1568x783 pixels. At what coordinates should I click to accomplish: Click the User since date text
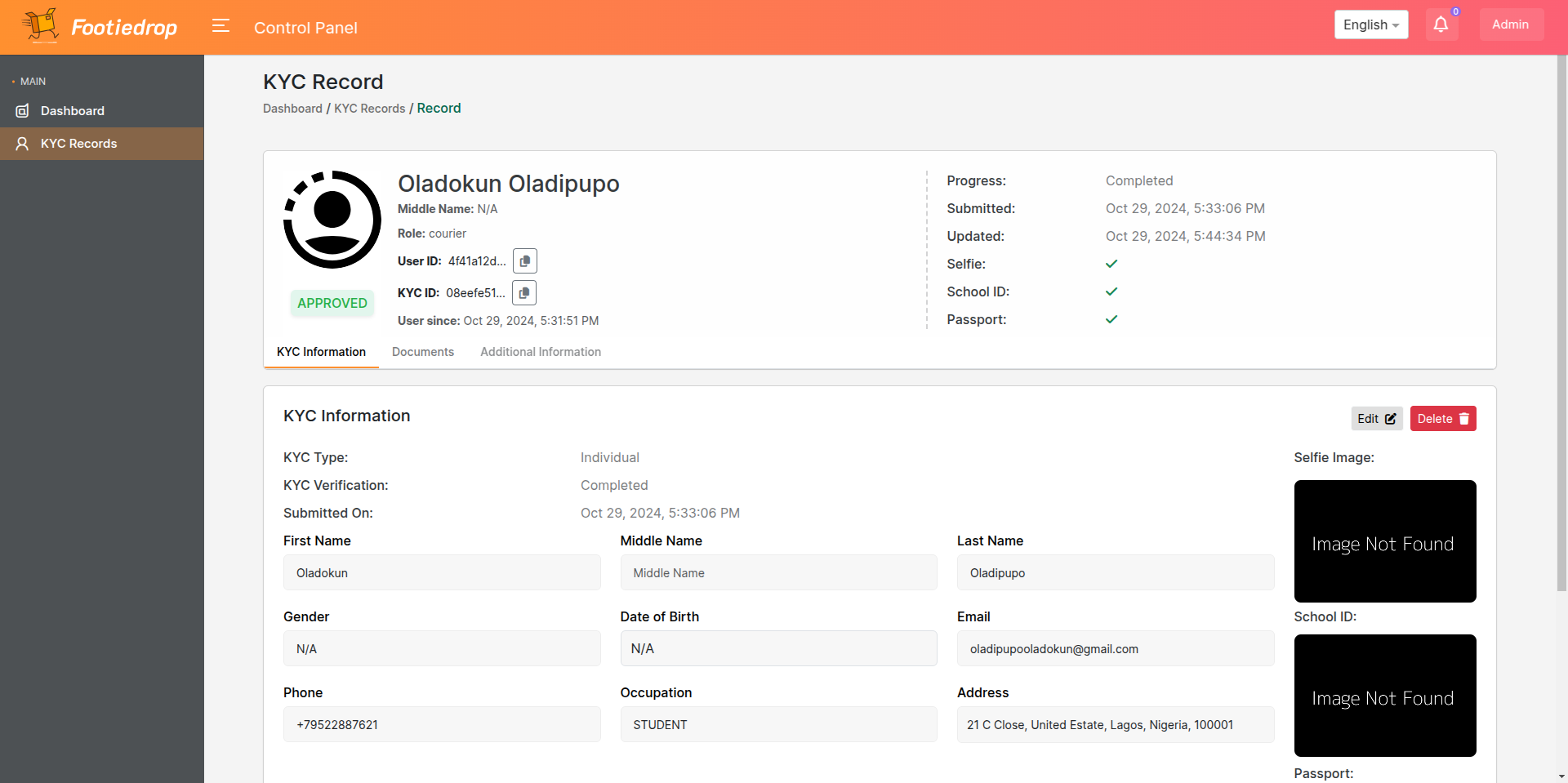[x=498, y=321]
